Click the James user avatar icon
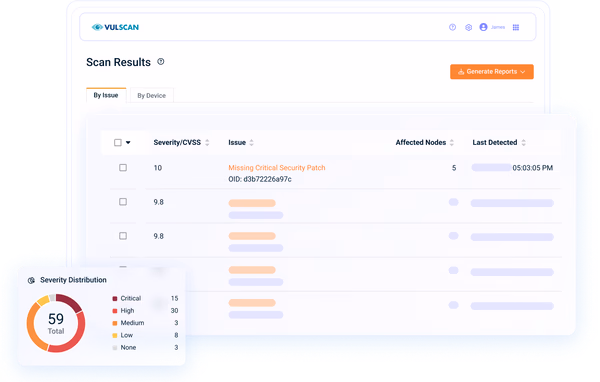The image size is (600, 382). (x=483, y=27)
